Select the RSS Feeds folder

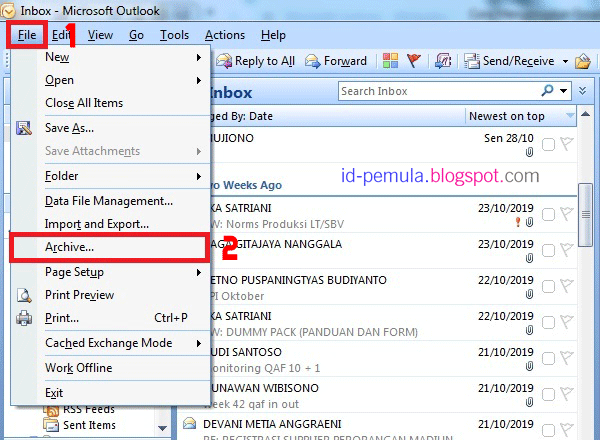click(89, 409)
